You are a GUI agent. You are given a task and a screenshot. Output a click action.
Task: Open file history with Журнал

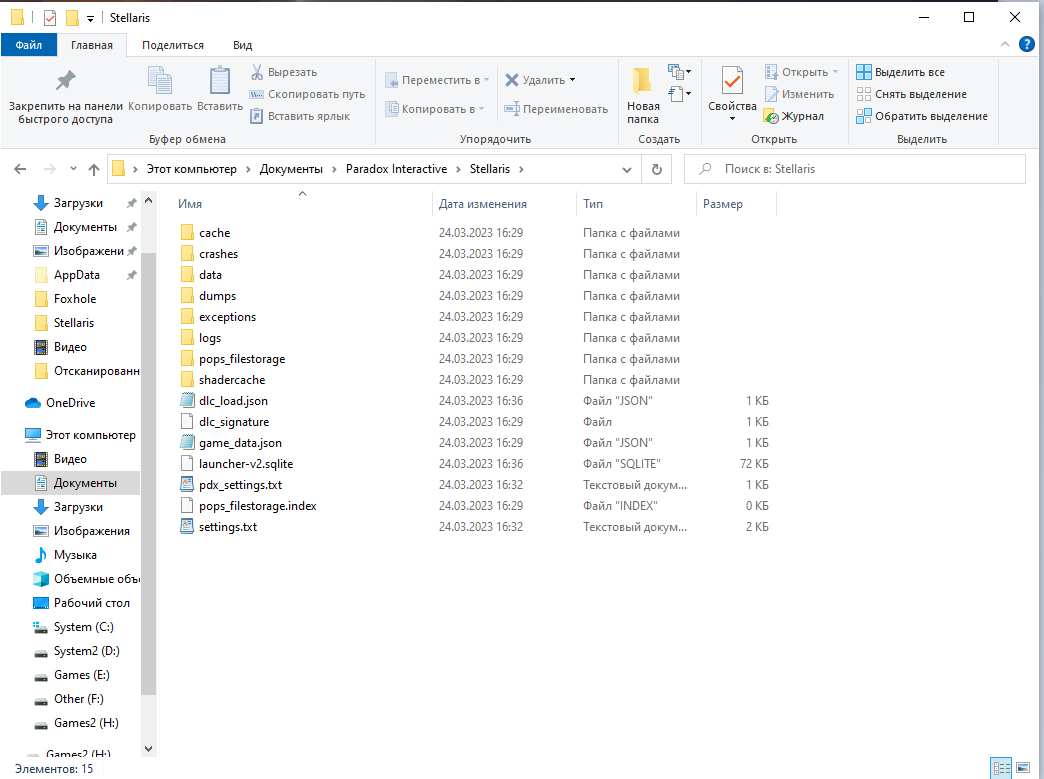pyautogui.click(x=794, y=116)
